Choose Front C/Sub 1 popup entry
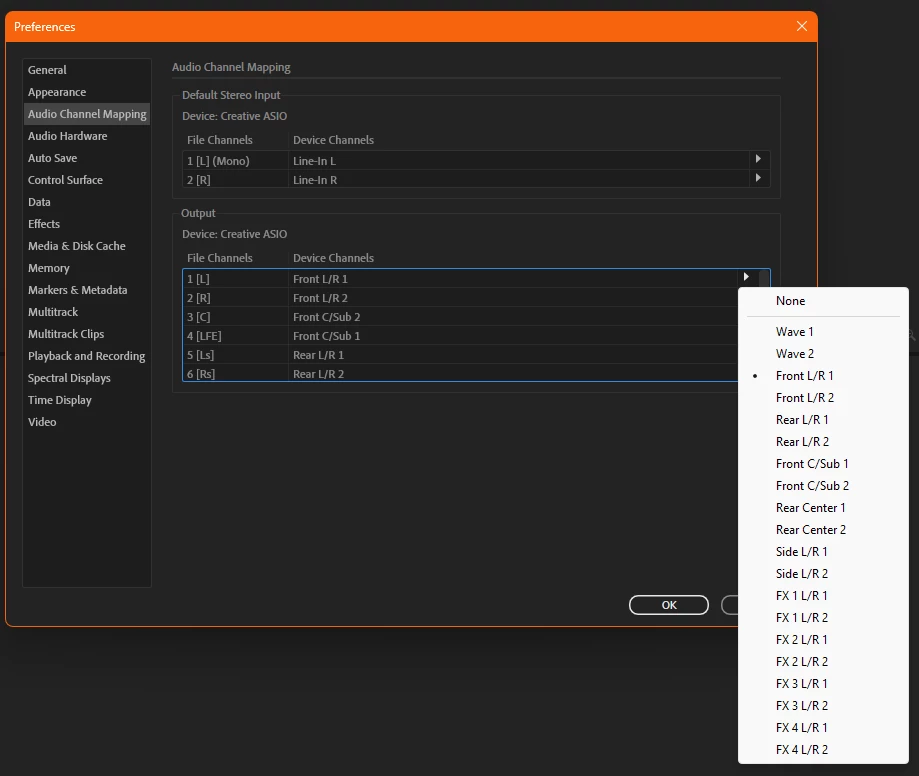Screen dimensions: 919x776 tap(823, 464)
